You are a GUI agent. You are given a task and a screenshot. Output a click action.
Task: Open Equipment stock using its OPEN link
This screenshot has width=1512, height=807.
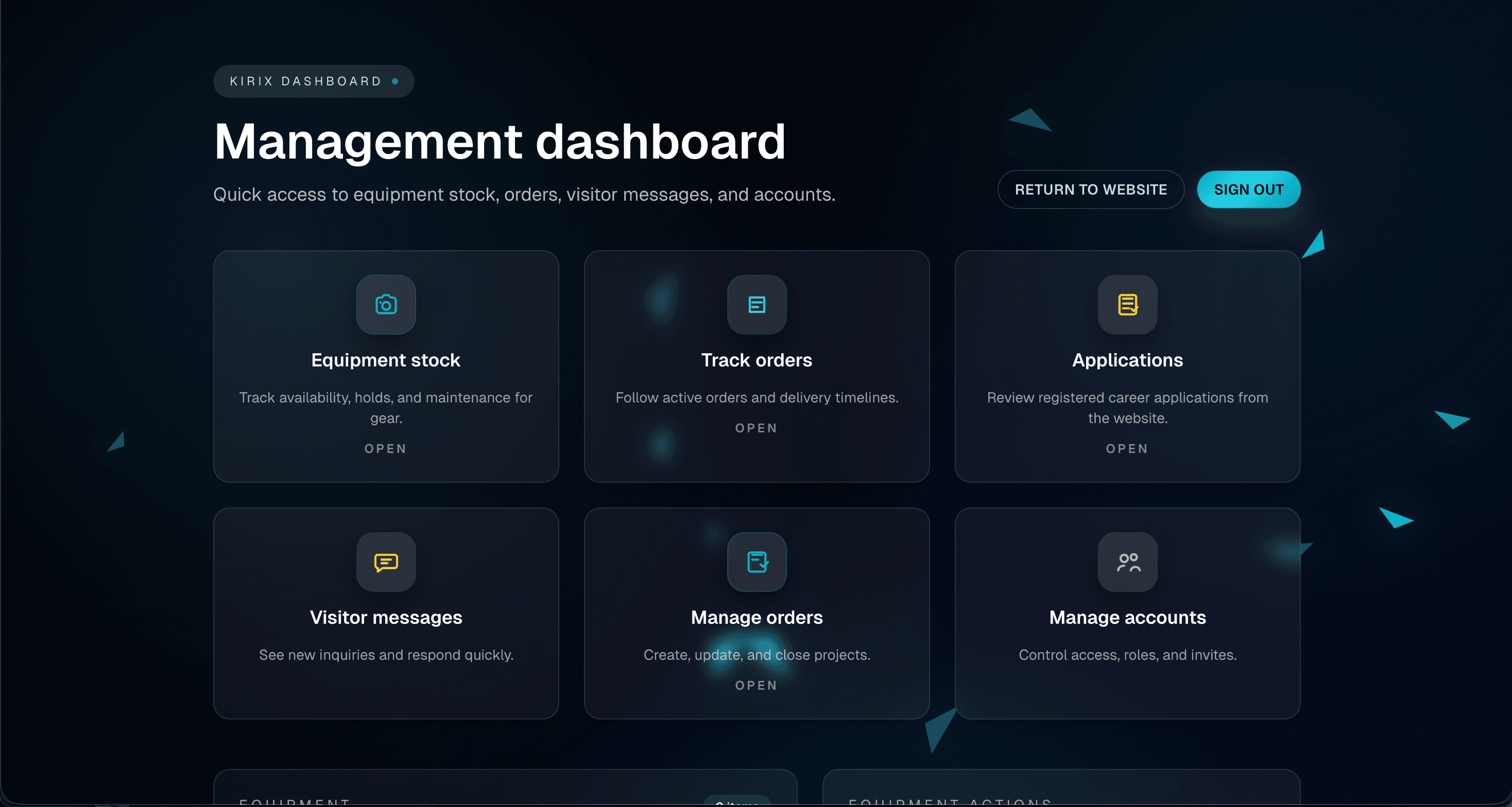tap(386, 449)
